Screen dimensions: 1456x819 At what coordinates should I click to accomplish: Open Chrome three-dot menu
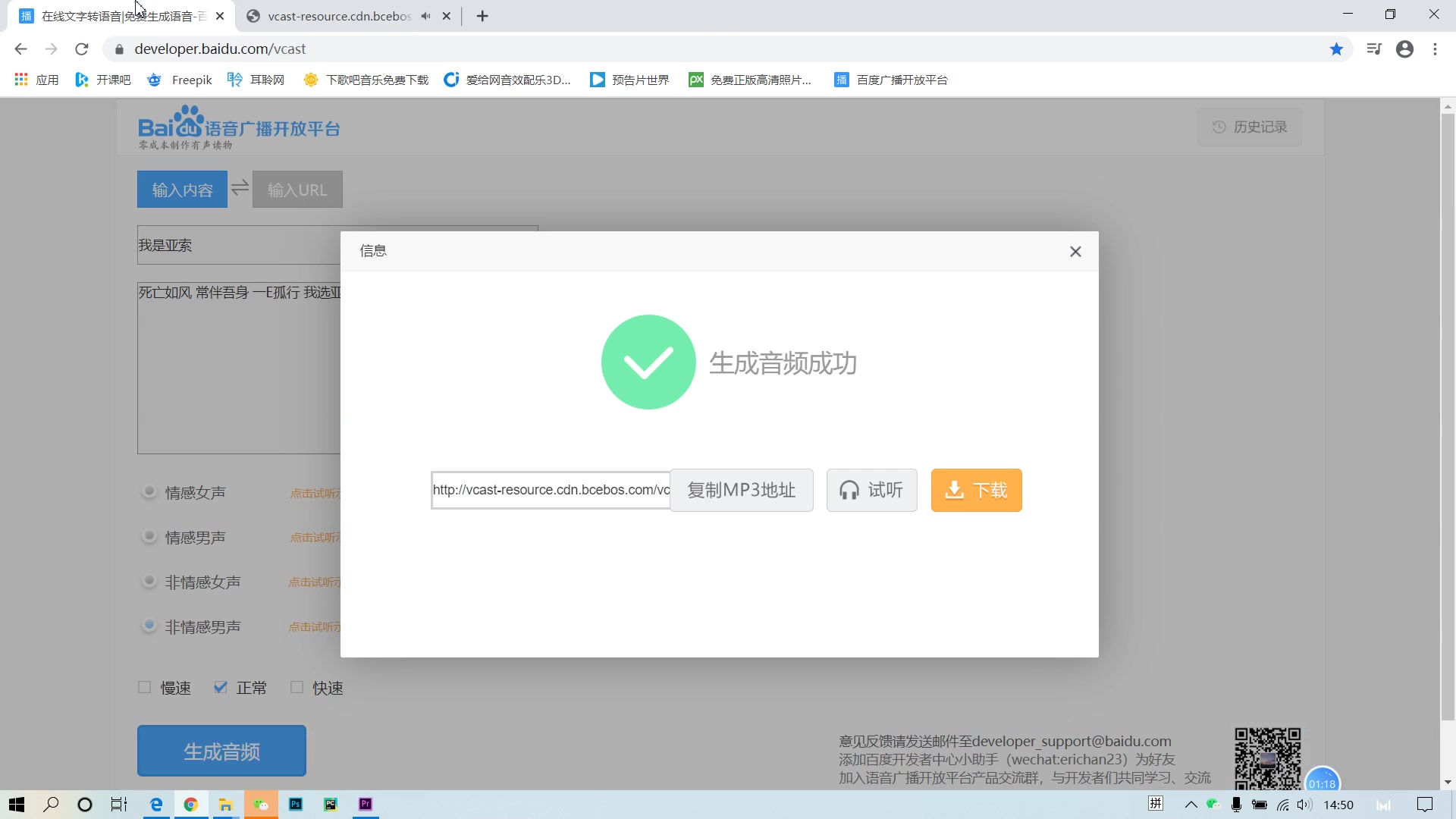pyautogui.click(x=1435, y=49)
